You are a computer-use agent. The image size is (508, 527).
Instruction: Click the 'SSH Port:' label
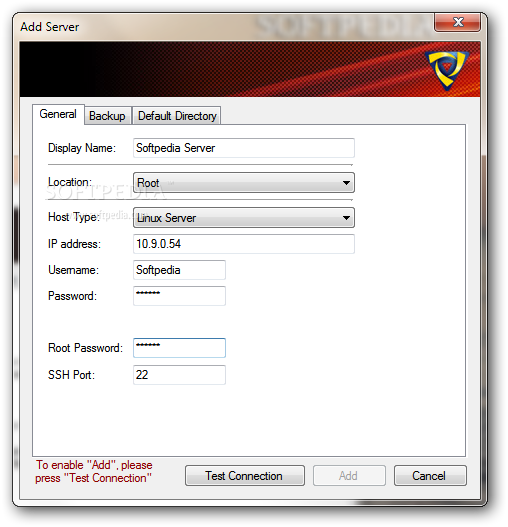click(x=71, y=375)
